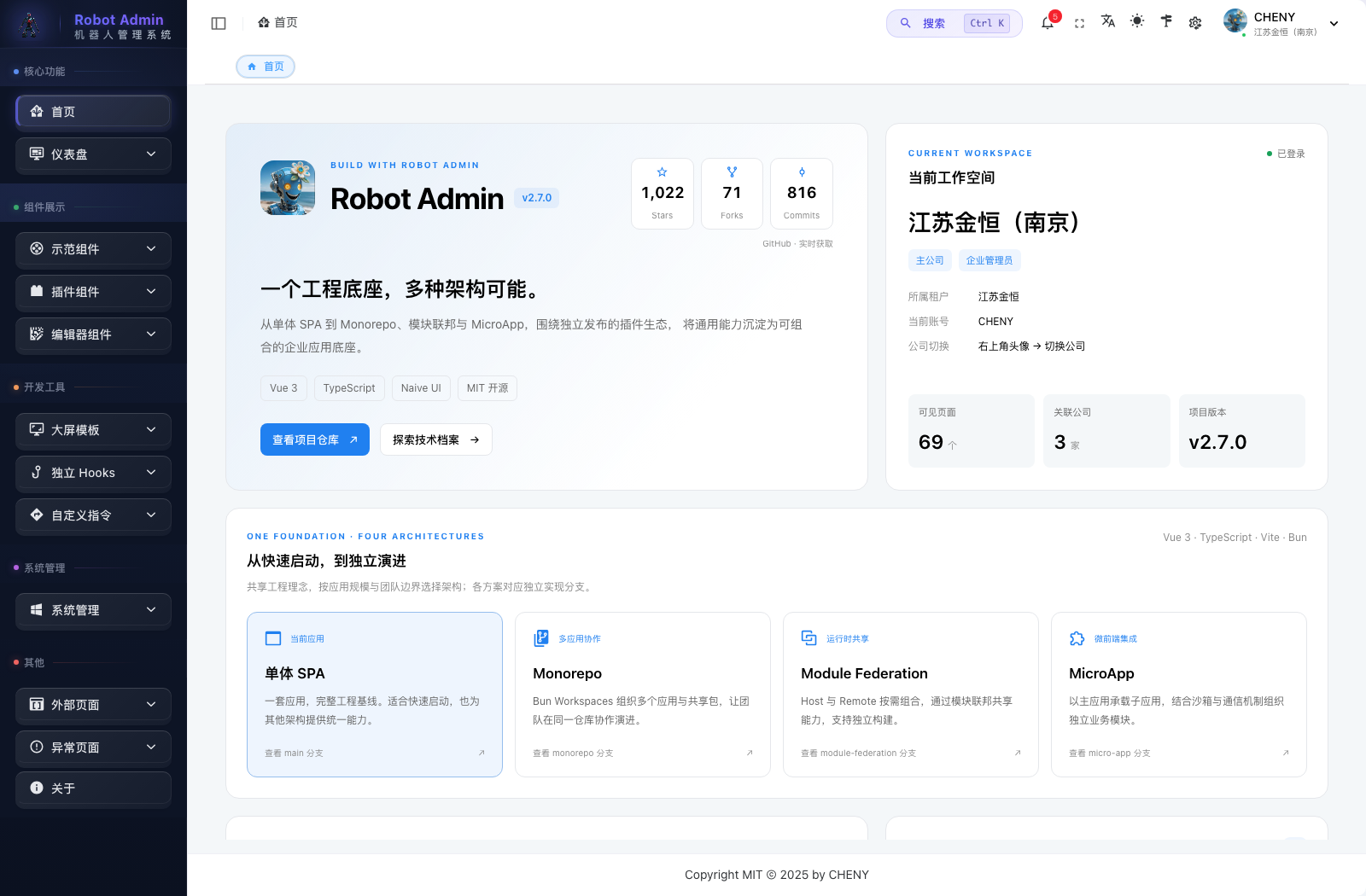Expand 示范组件 chevron in sidebar
Screen dimensions: 1366x896
(x=151, y=249)
